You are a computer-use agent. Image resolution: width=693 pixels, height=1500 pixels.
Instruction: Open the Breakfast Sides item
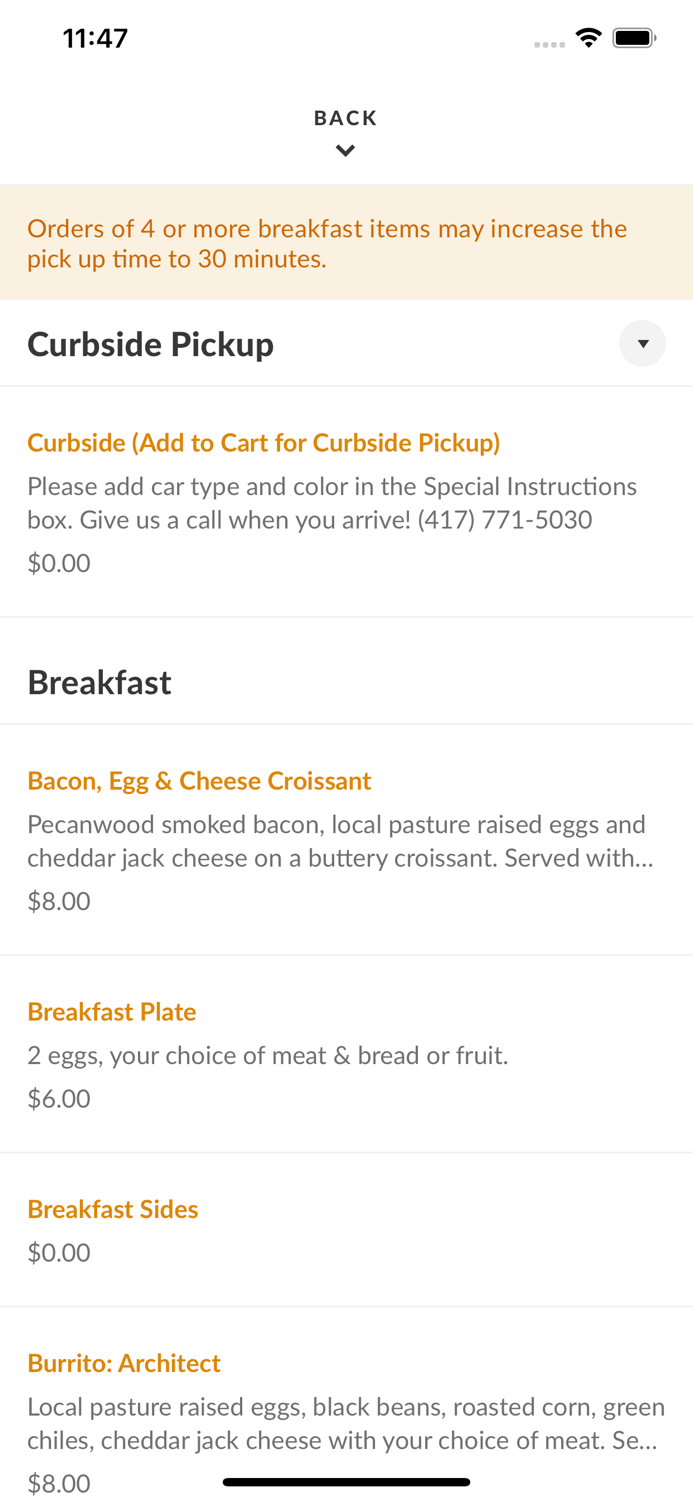tap(112, 1209)
